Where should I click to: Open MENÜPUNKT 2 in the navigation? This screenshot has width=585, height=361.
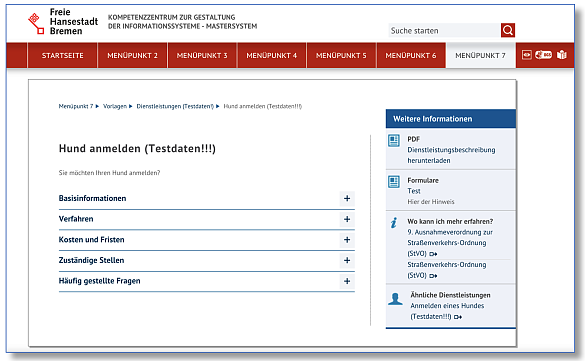[132, 55]
